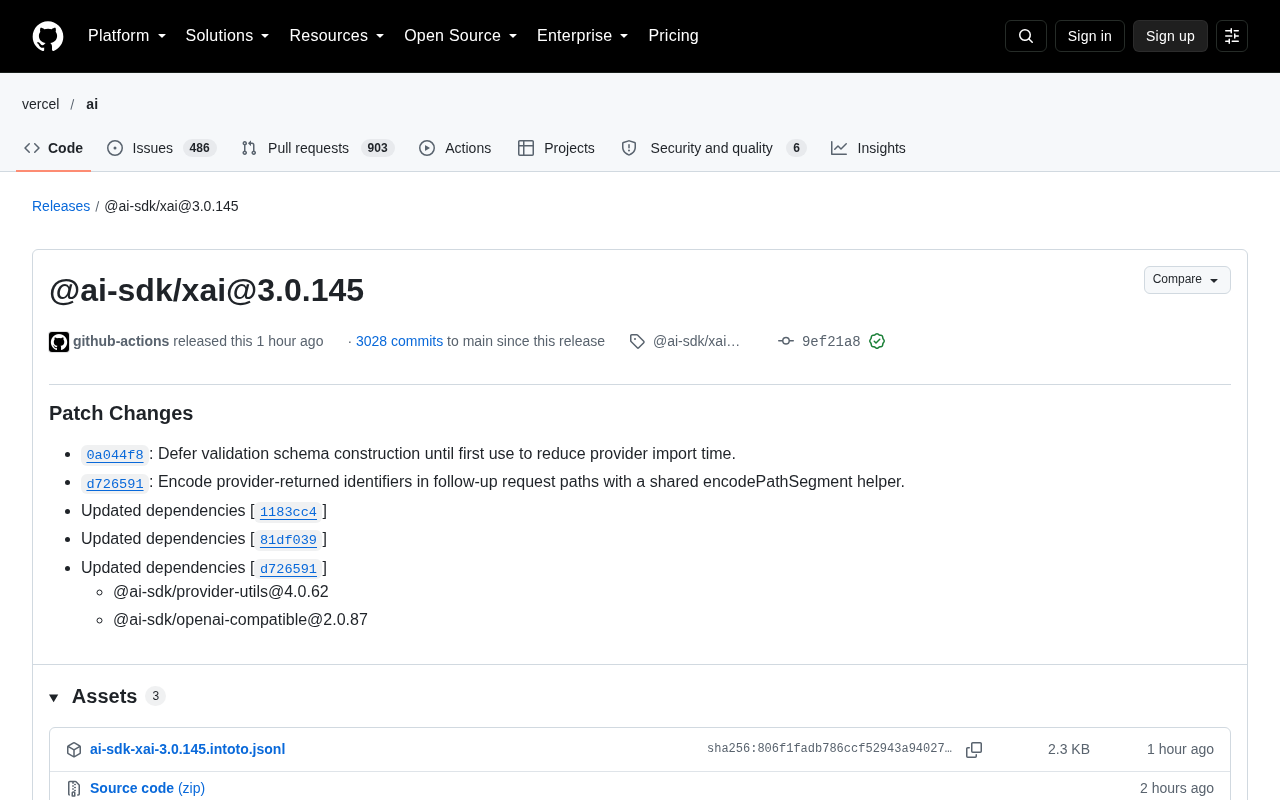Open commit 0a044f8 link

pos(115,455)
